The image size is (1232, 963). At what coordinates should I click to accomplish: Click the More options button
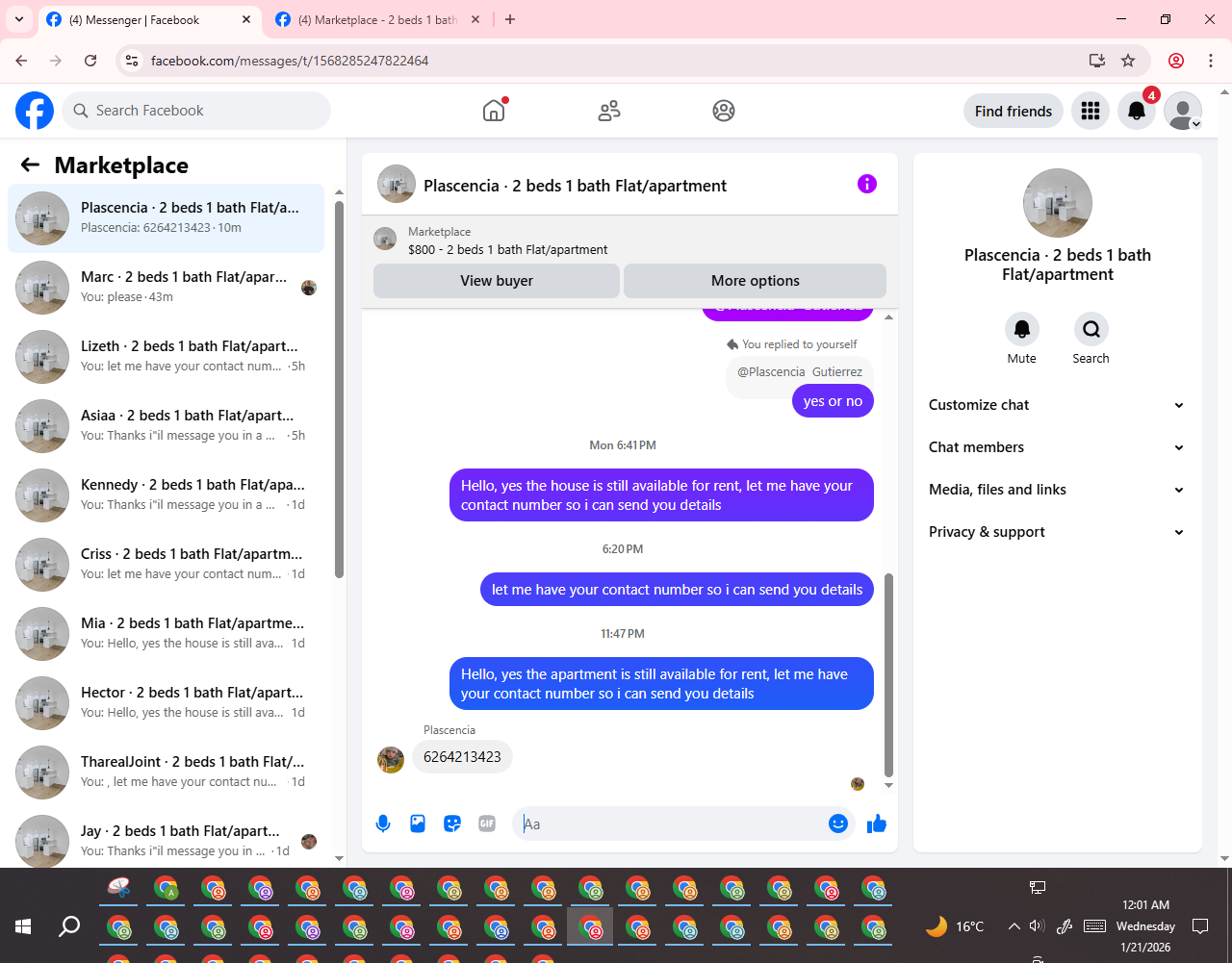(x=756, y=281)
